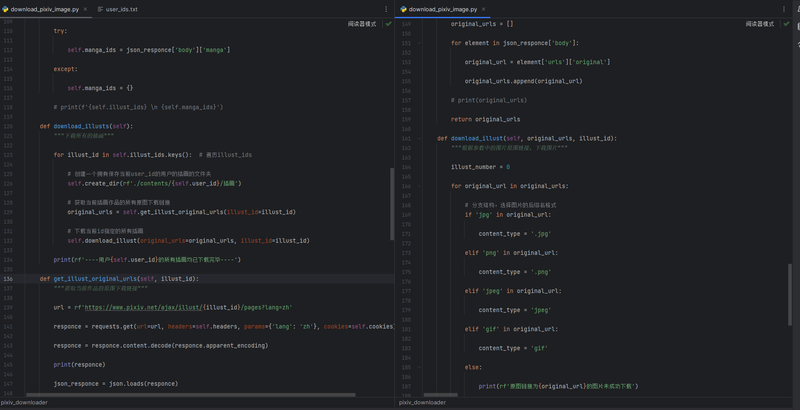The width and height of the screenshot is (800, 410).
Task: Fold the else block at line 185
Action: 419,367
